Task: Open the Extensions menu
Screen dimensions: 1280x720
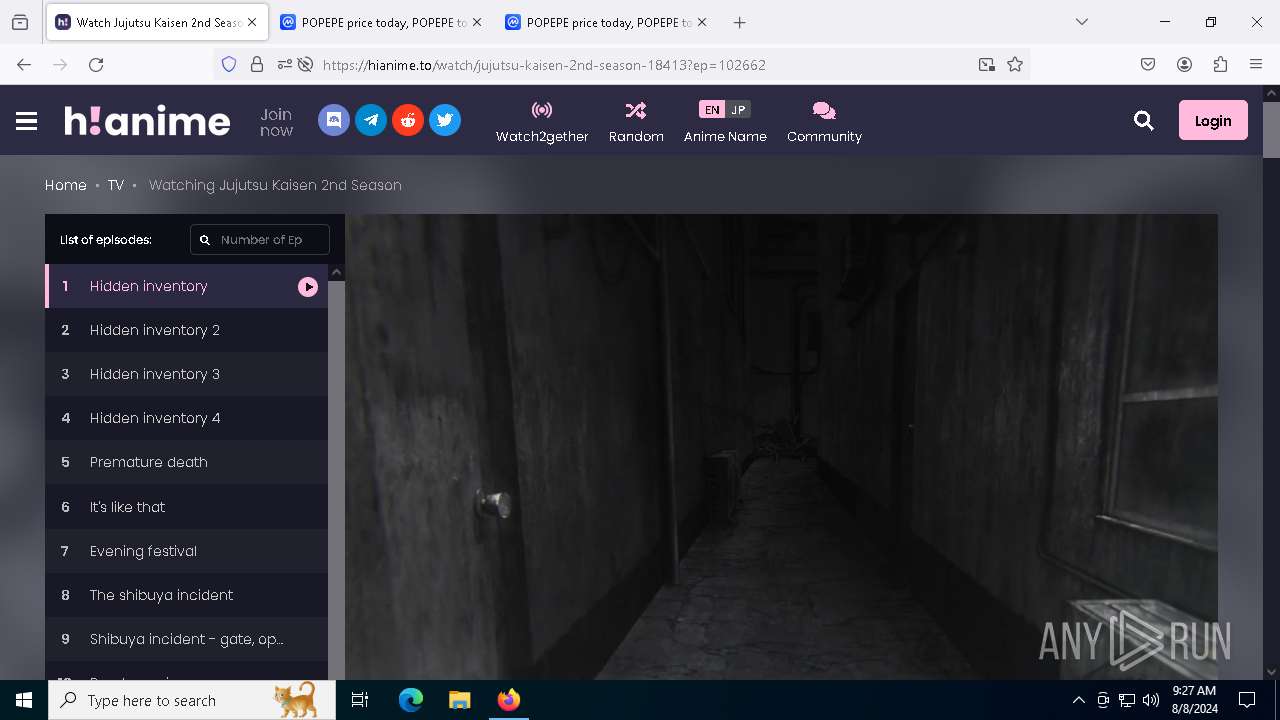Action: point(1220,64)
